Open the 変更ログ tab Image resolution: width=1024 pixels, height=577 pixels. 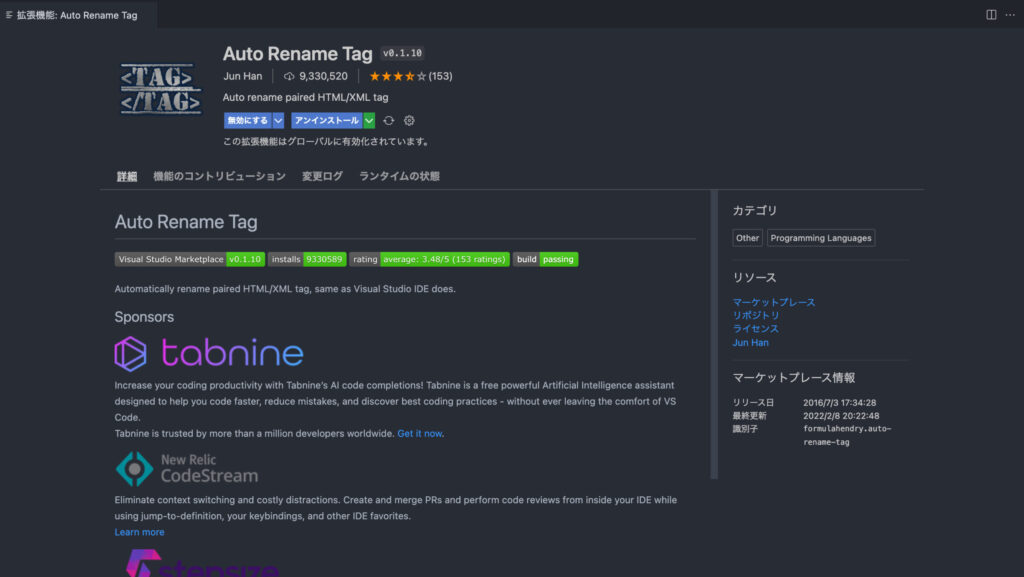click(x=322, y=176)
